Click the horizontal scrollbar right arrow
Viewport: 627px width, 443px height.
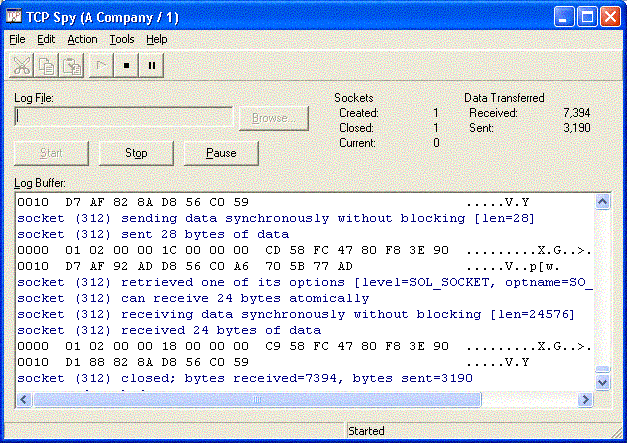tap(586, 399)
